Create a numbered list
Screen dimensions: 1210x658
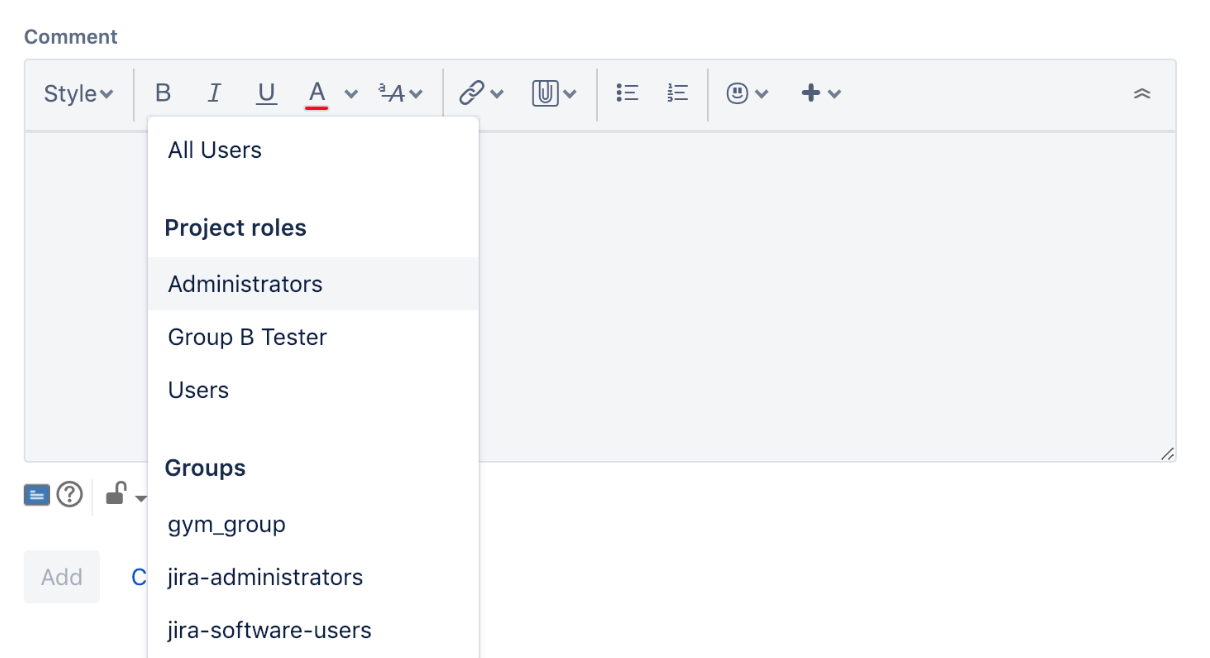tap(676, 93)
